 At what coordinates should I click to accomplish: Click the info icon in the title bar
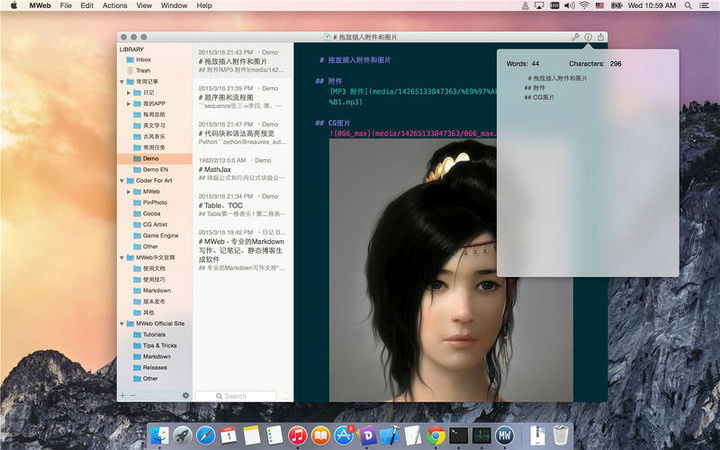click(x=588, y=37)
